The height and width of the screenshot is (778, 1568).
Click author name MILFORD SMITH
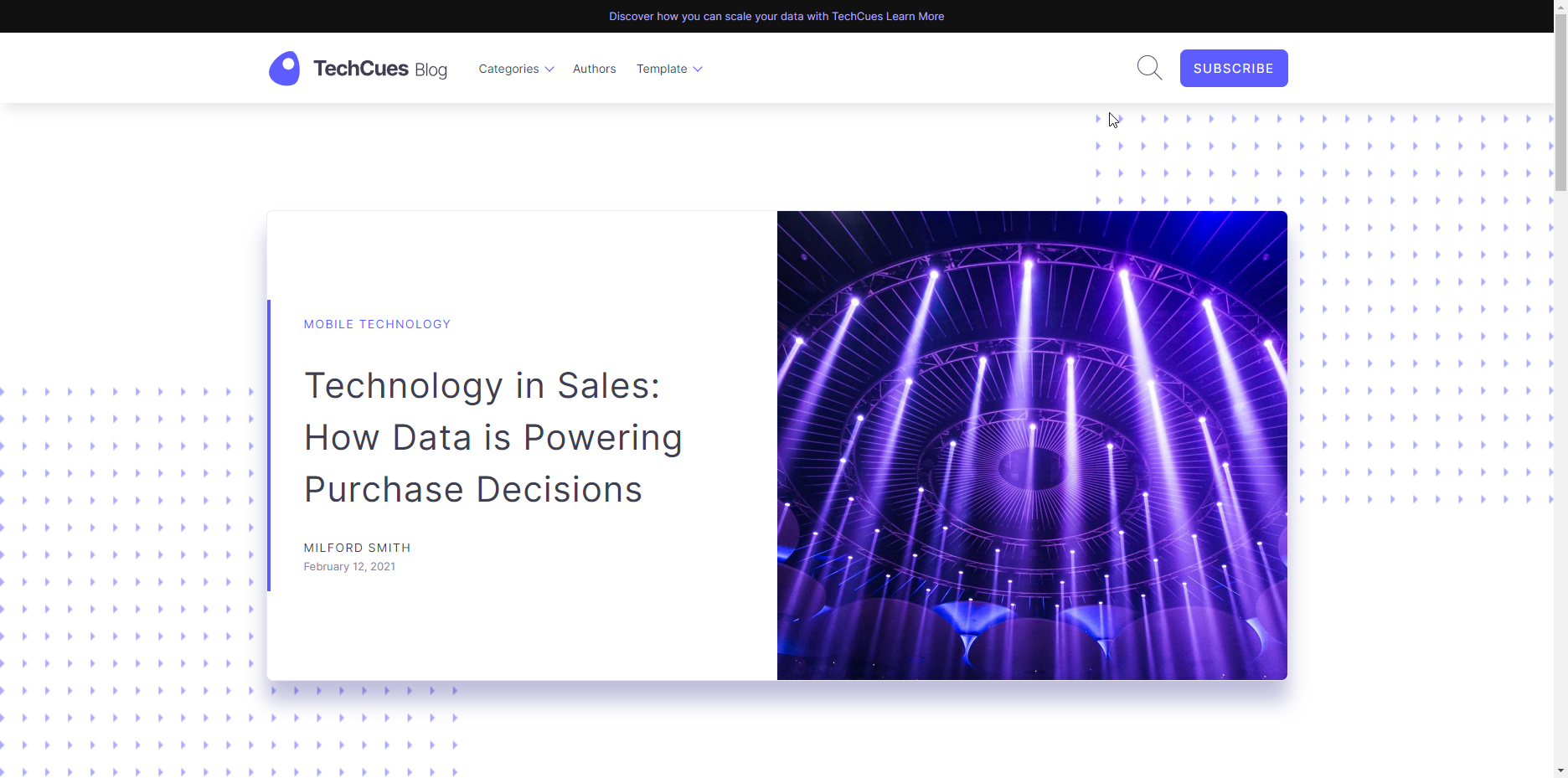tap(357, 548)
